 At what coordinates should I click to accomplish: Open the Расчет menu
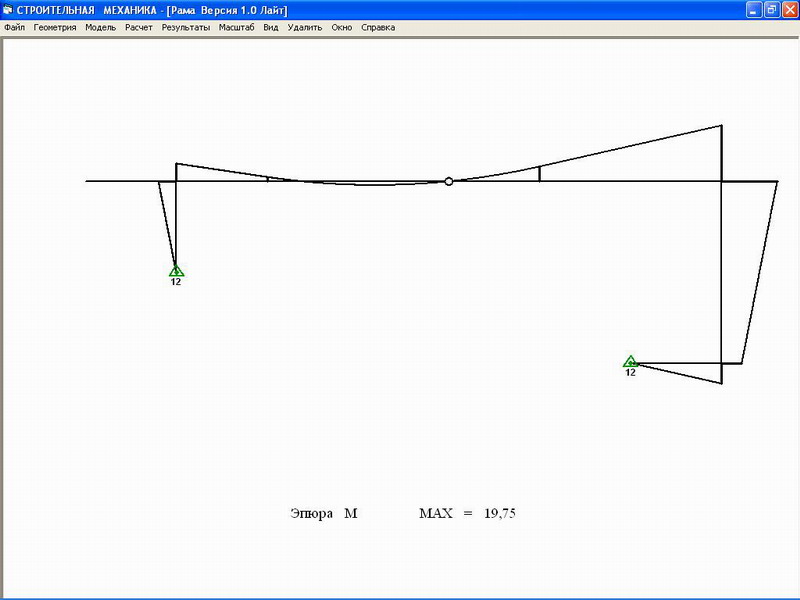click(x=139, y=28)
